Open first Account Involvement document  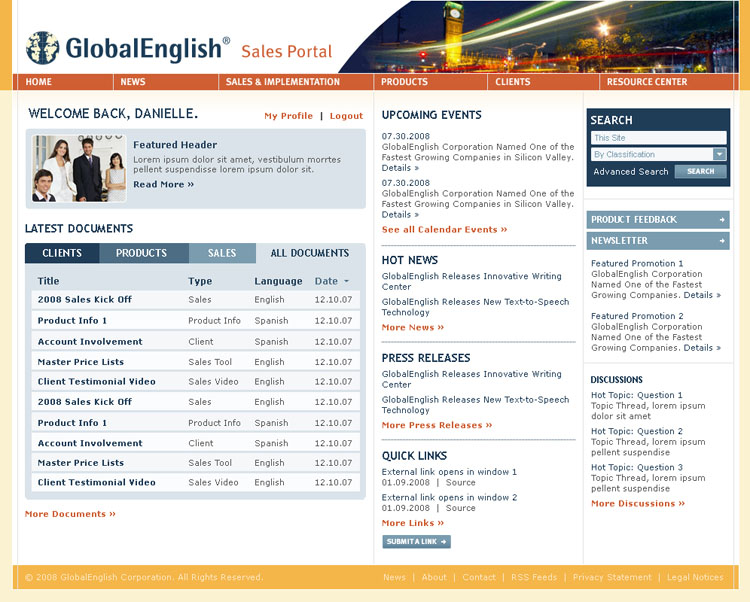(90, 342)
